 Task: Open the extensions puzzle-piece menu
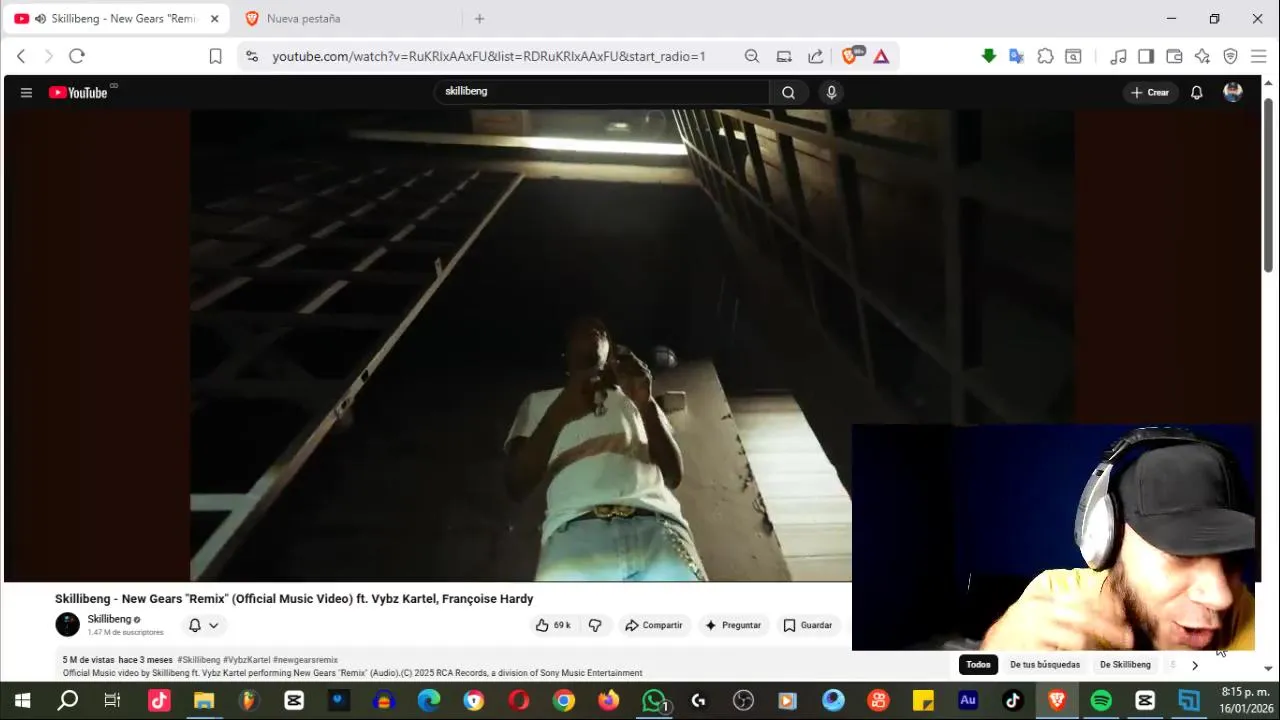point(1045,56)
